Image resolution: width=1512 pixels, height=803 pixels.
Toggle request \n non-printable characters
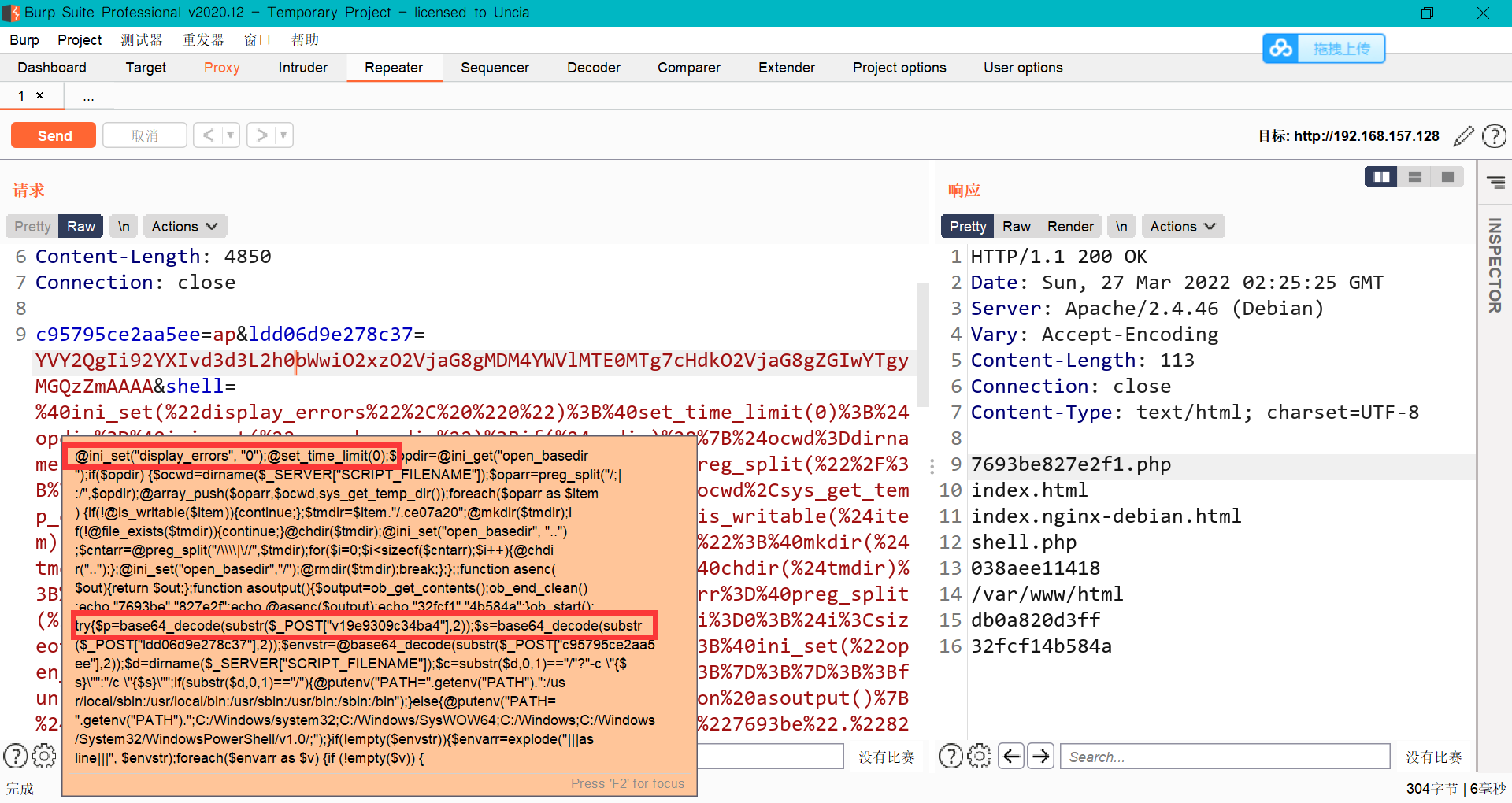tap(124, 227)
